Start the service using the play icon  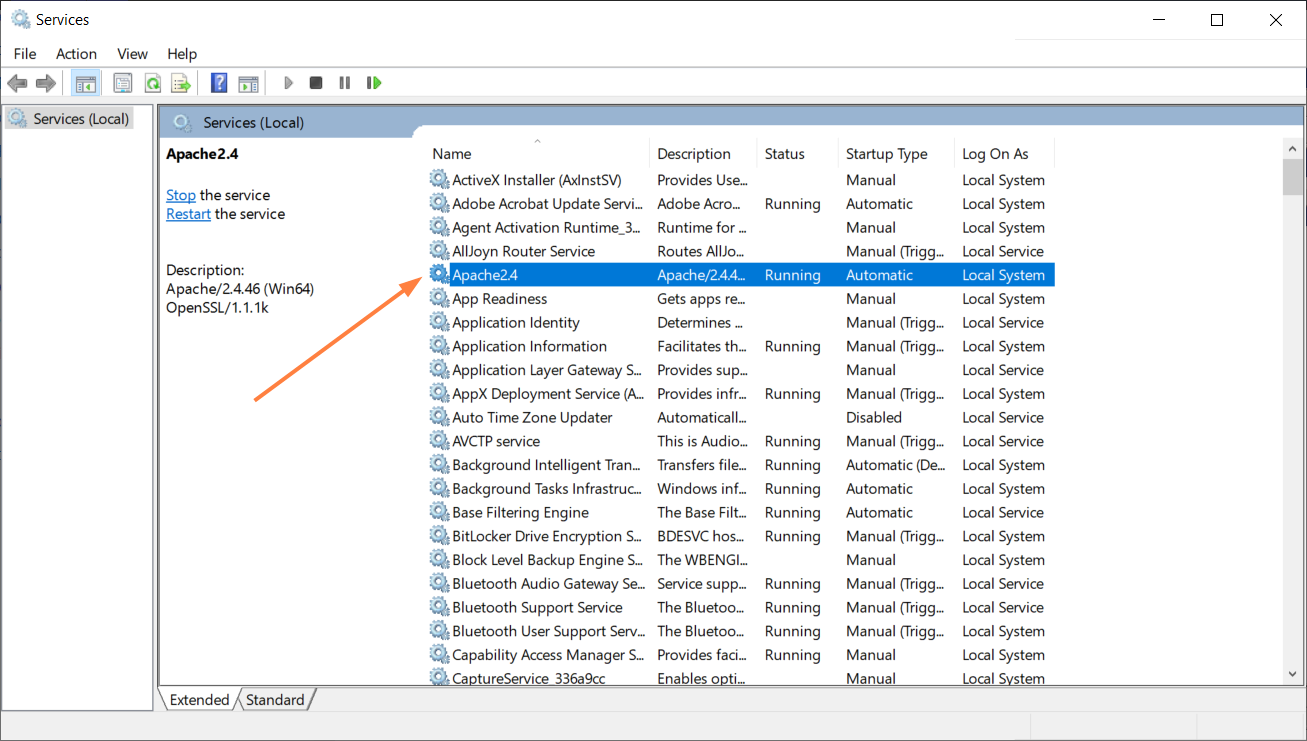(288, 82)
